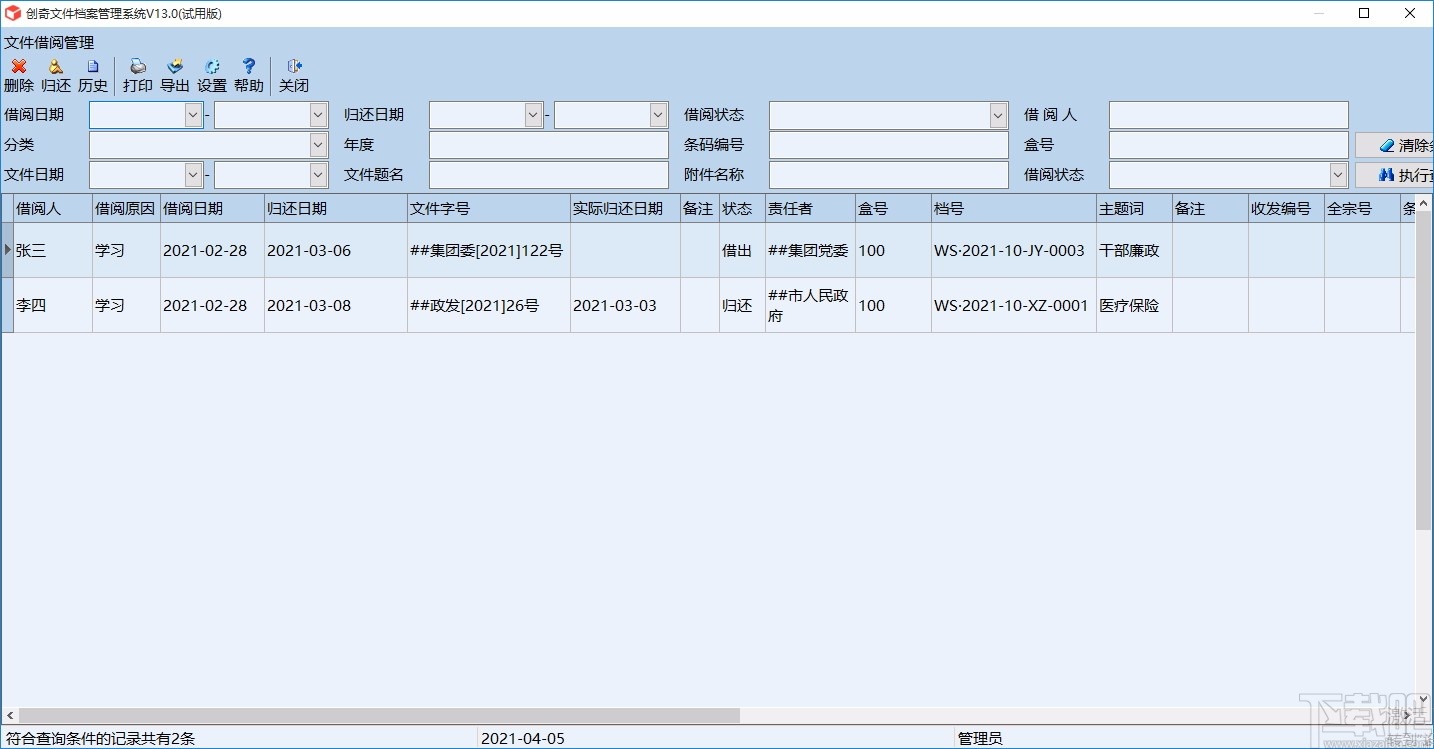Click the 借阅人 column header
Image resolution: width=1434 pixels, height=749 pixels.
[36, 208]
